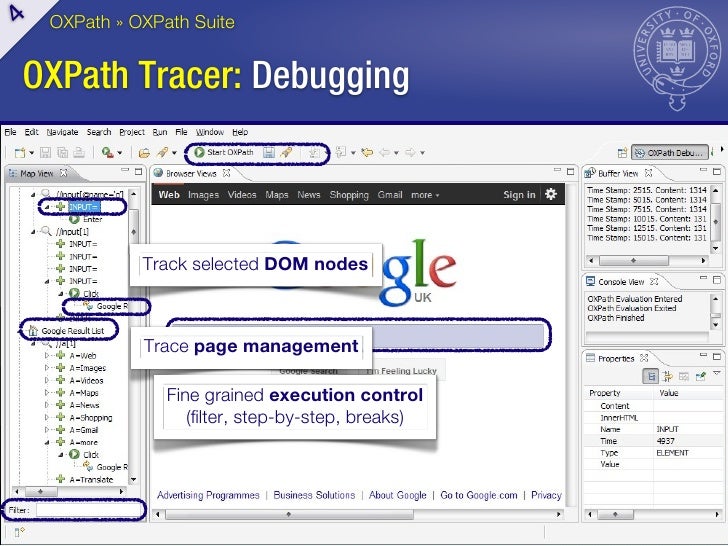Click the save icon beside Start OXPath
This screenshot has width=728, height=546.
pyautogui.click(x=269, y=152)
